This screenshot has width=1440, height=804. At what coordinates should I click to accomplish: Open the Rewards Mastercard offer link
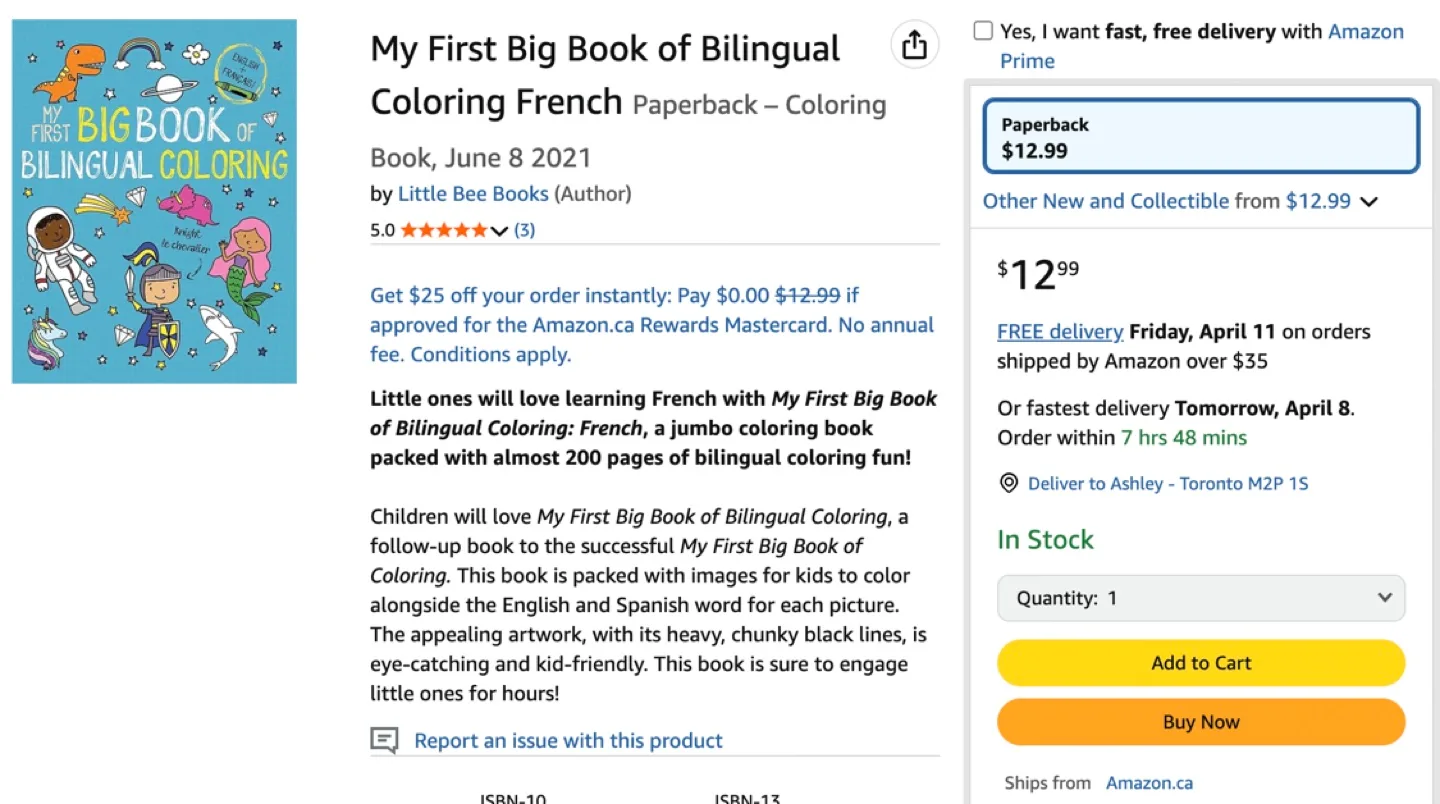click(651, 324)
